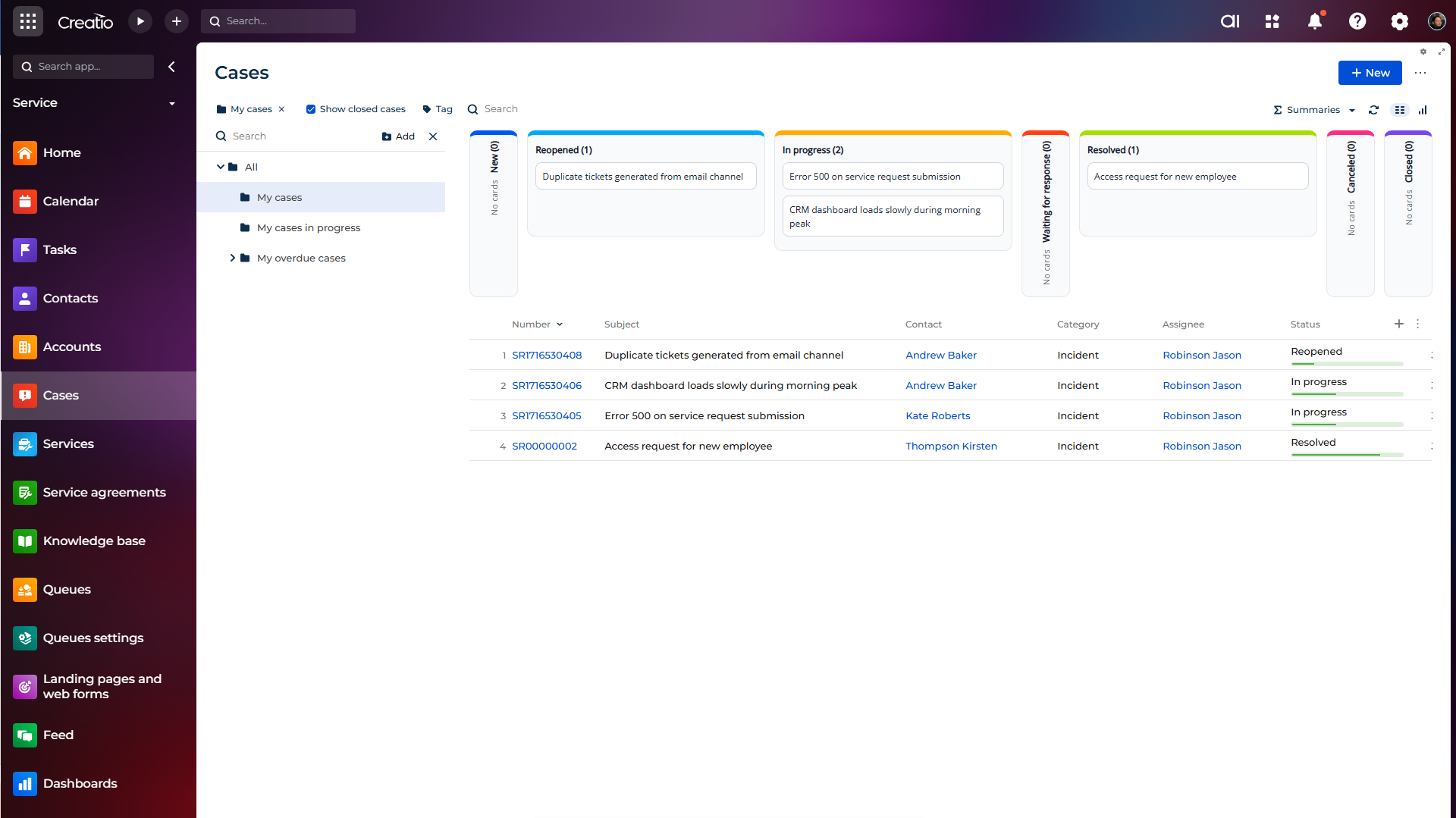The width and height of the screenshot is (1456, 818).
Task: Collapse the left sidebar panel
Action: 172,67
